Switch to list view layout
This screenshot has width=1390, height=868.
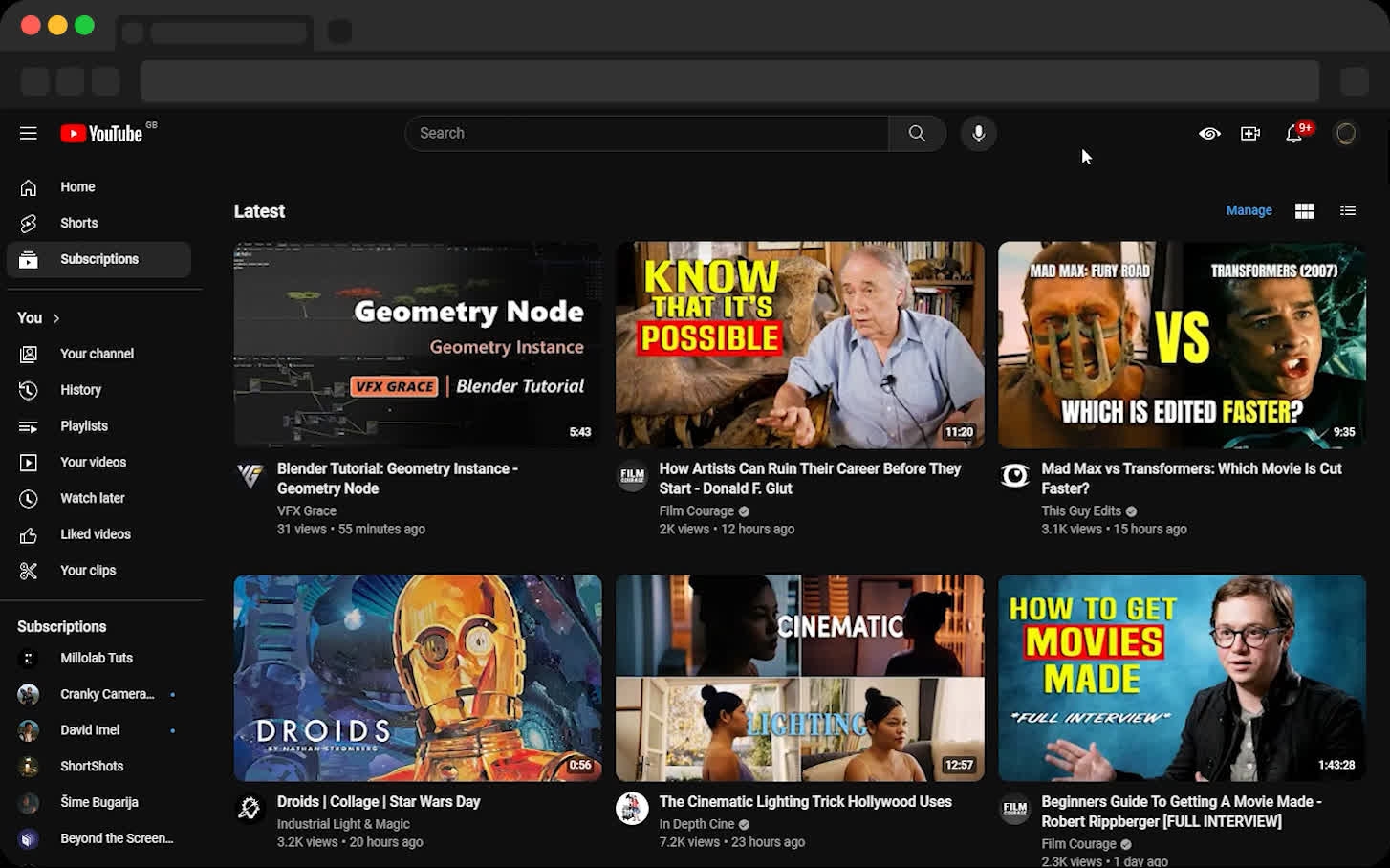(x=1348, y=211)
